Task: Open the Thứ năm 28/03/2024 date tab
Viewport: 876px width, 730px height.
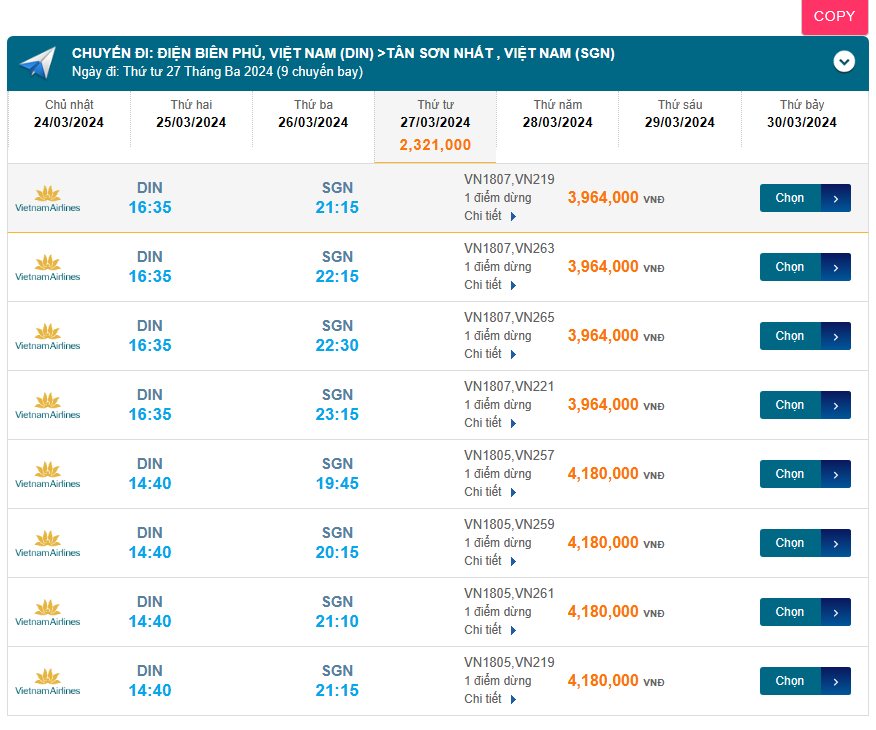Action: tap(557, 114)
